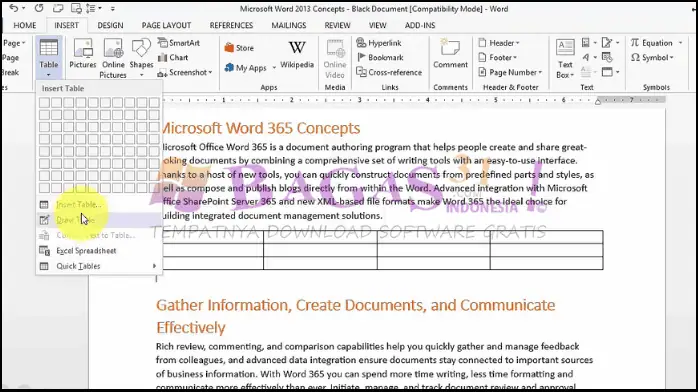The width and height of the screenshot is (698, 392).
Task: Switch to the MAILINGS tab
Action: (288, 25)
